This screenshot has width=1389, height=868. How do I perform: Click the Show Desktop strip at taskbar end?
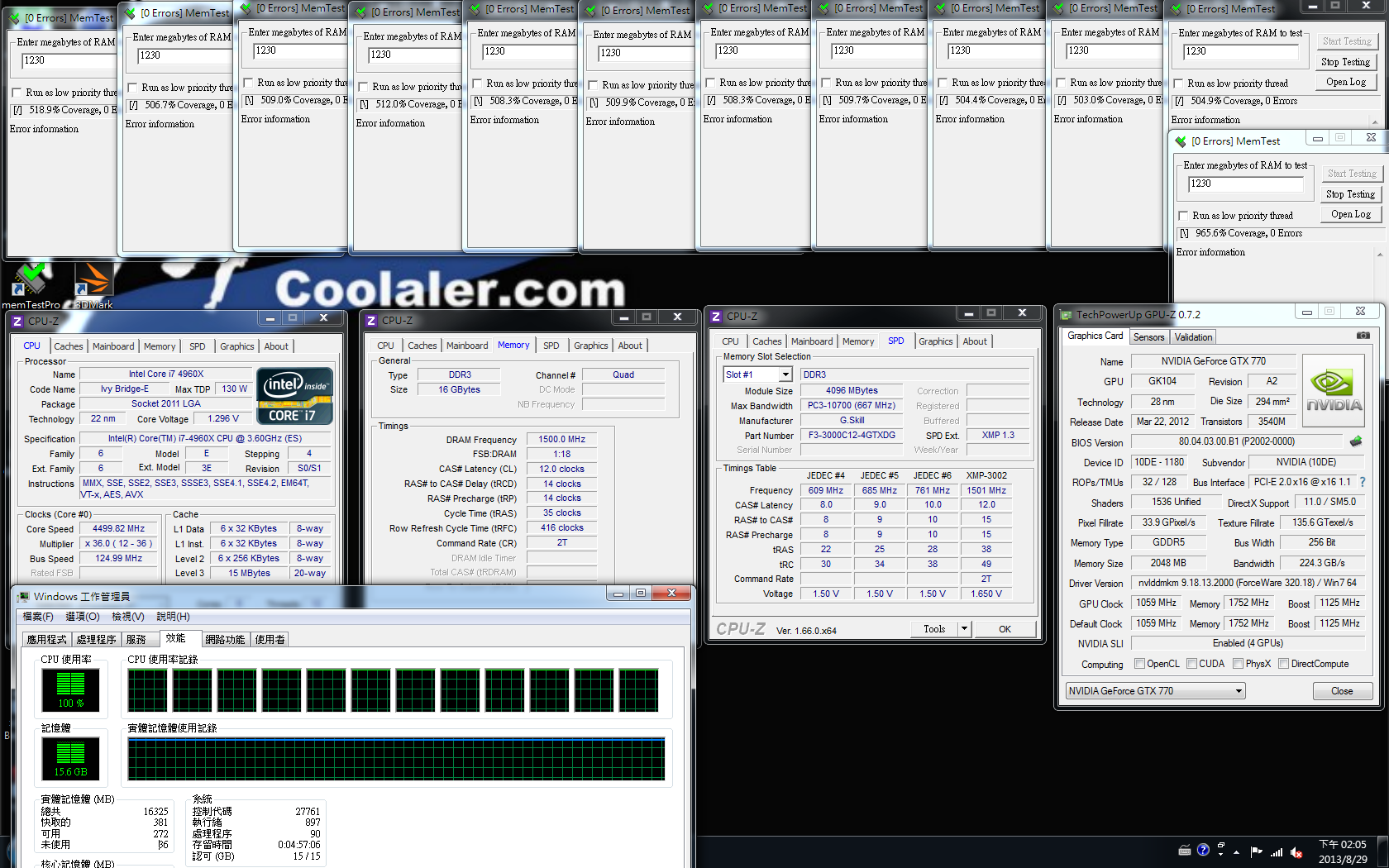(1384, 851)
